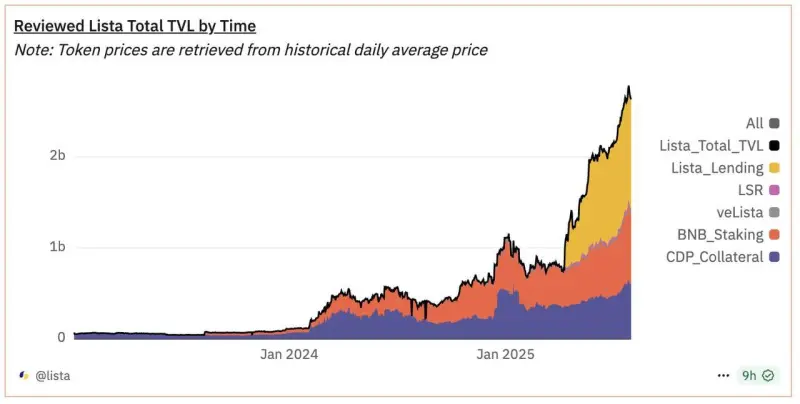Toggle the All series legend swatch
The image size is (800, 404).
point(773,124)
